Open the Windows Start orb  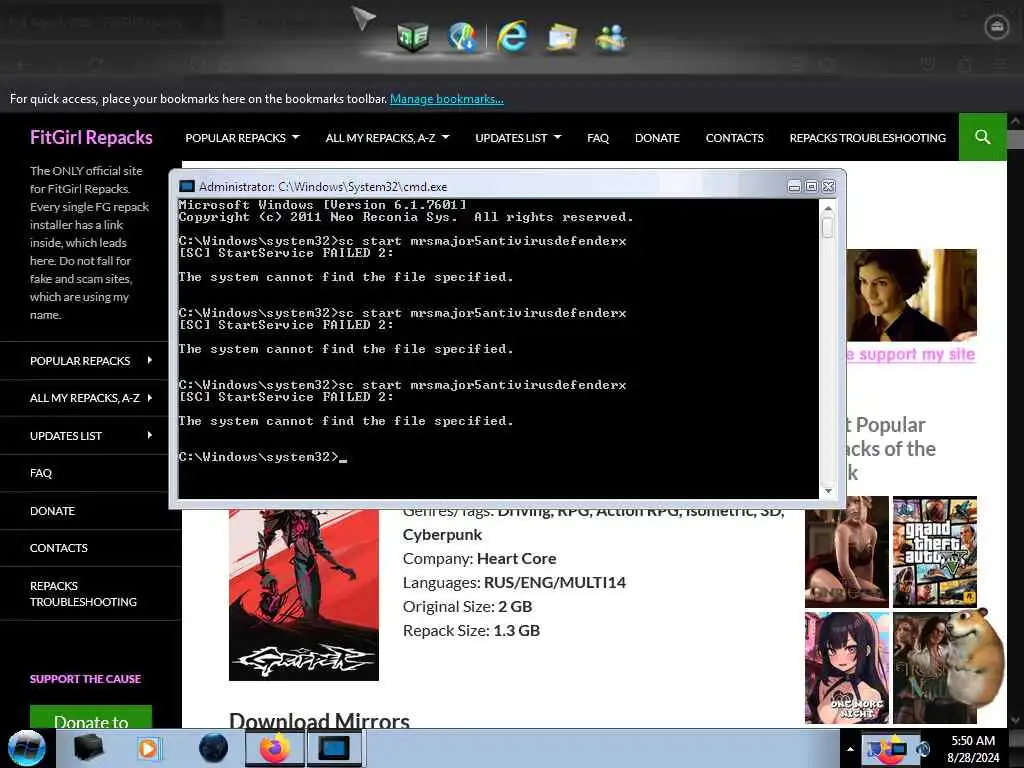point(27,748)
